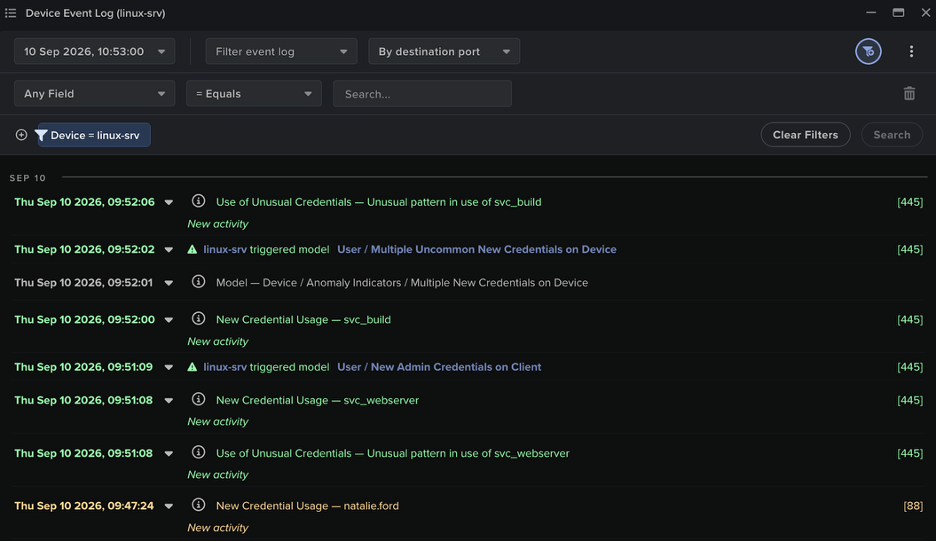
Task: Click warning triangle on New Admin Credentials event
Action: [x=192, y=367]
